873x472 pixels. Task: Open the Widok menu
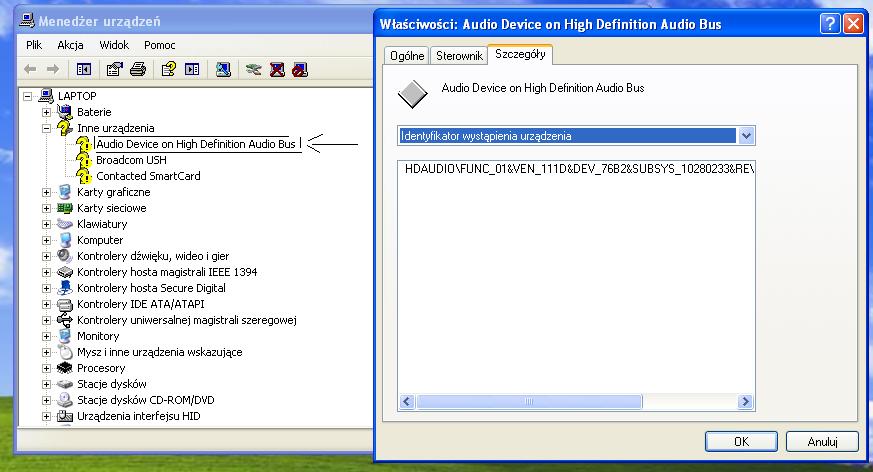pyautogui.click(x=114, y=45)
